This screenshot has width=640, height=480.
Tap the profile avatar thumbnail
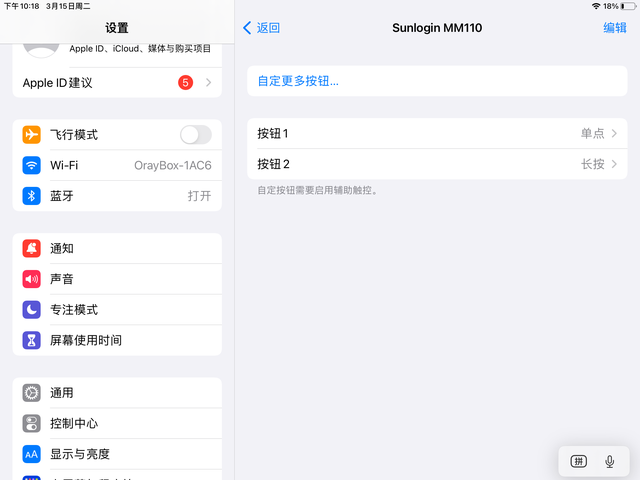pyautogui.click(x=41, y=50)
